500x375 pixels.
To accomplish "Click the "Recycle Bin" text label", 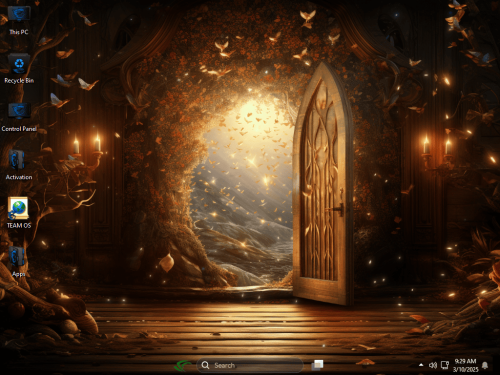I will tap(19, 80).
